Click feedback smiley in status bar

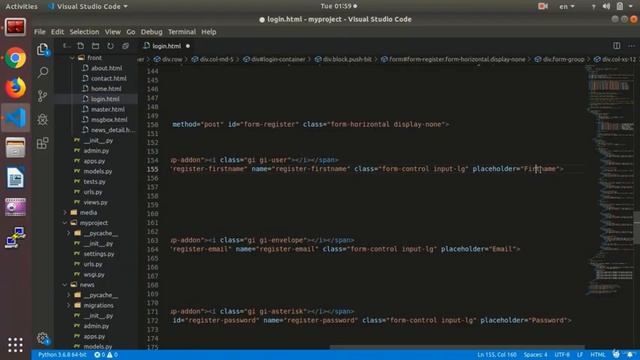coord(616,354)
